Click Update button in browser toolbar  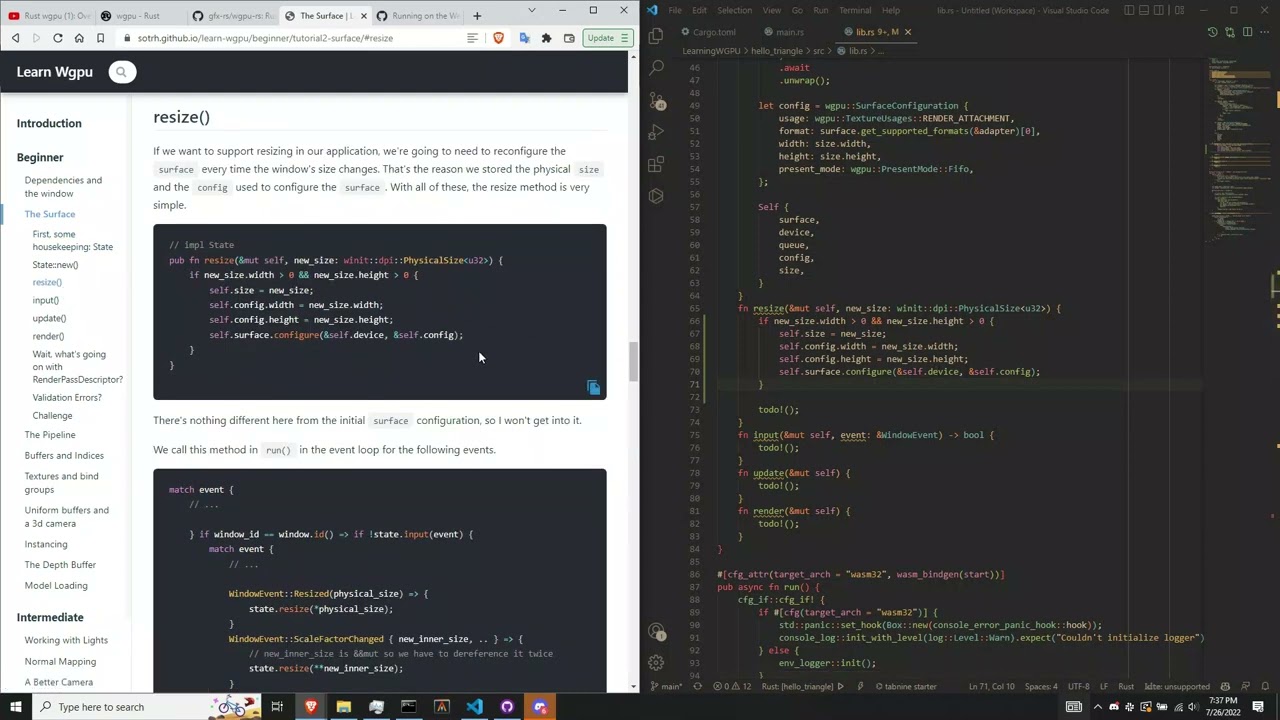coord(608,38)
